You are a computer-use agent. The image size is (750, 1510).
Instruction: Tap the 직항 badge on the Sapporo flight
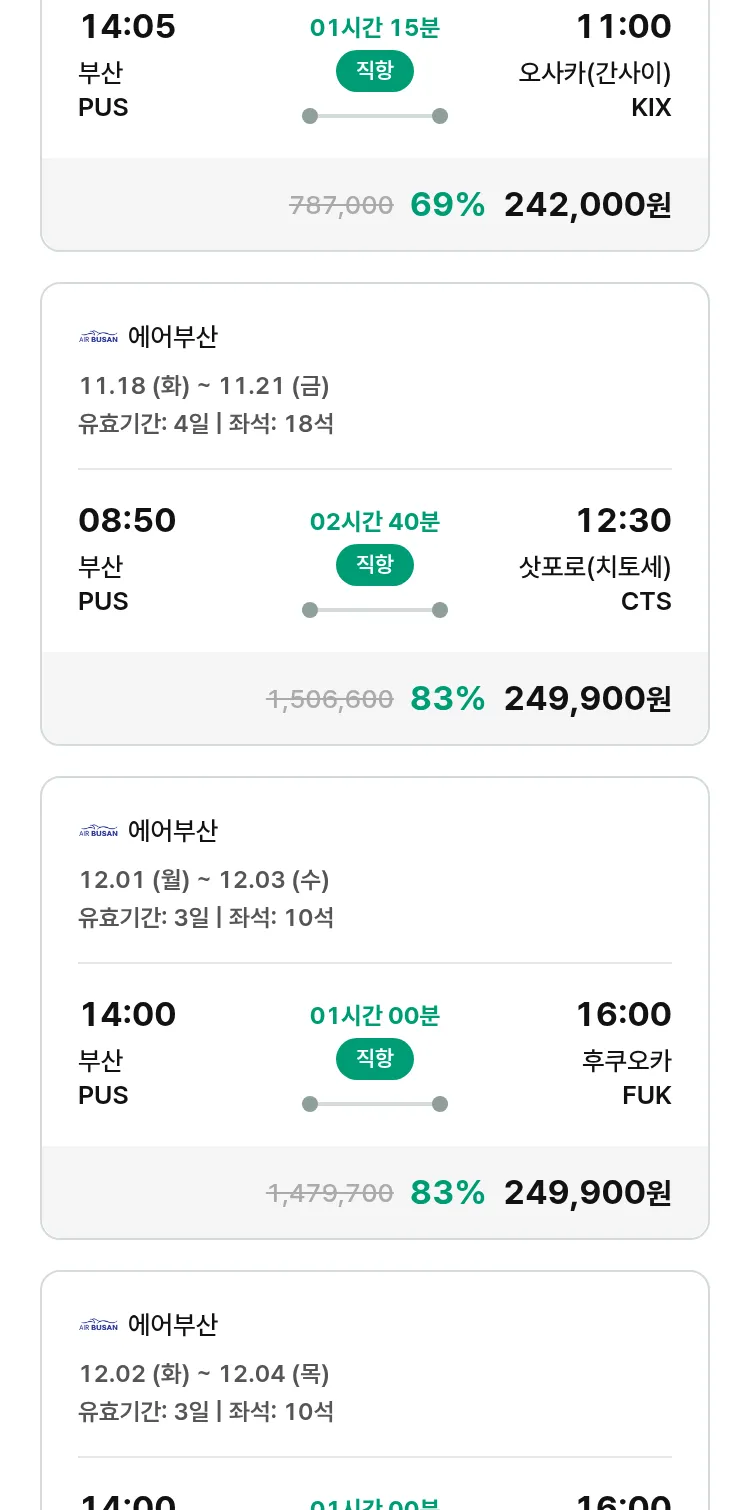375,565
